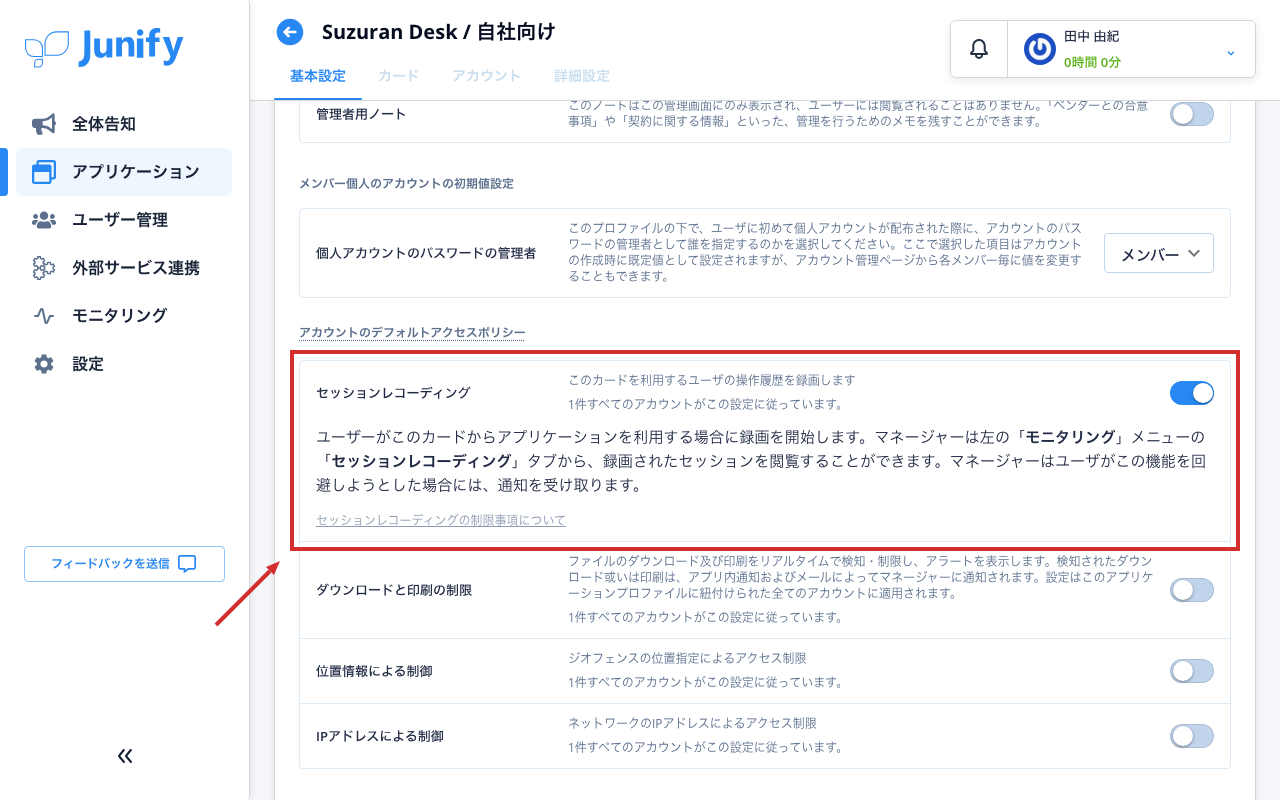
Task: Click the application window icon in sidebar
Action: [44, 172]
